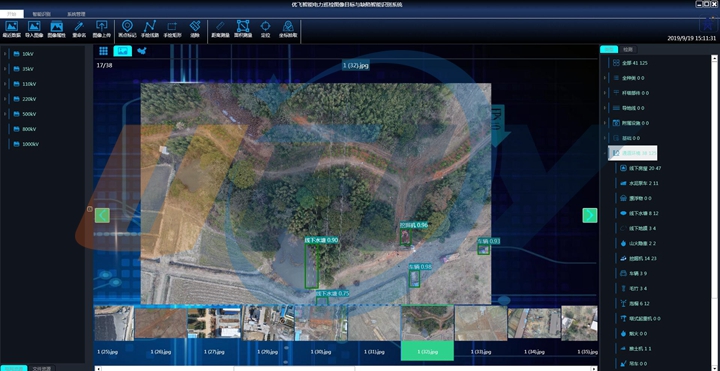Go to previous image with left arrow

(x=102, y=215)
